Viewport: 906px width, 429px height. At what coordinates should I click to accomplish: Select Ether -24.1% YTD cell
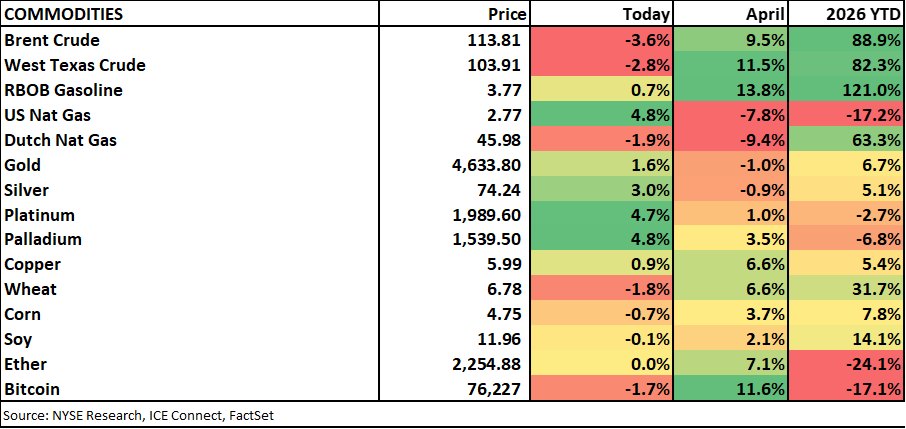[846, 364]
